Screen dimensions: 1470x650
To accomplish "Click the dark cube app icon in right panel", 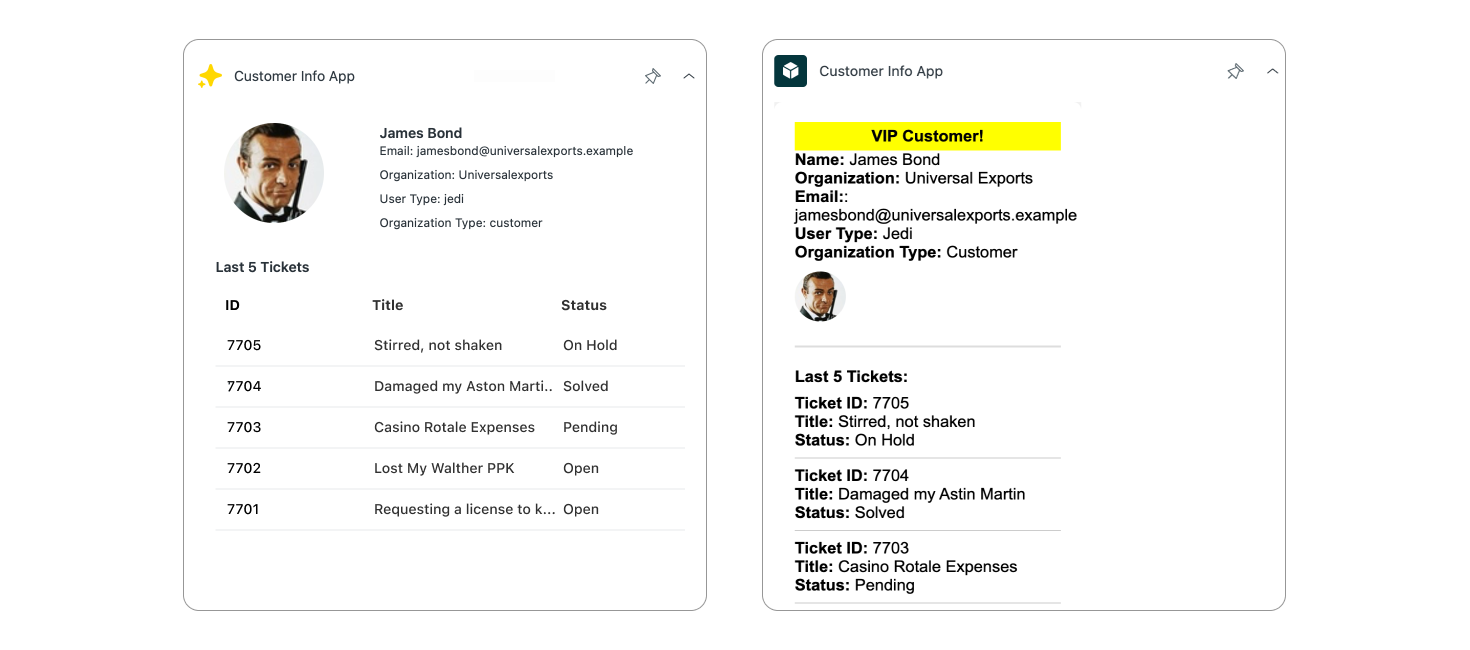I will click(x=790, y=71).
